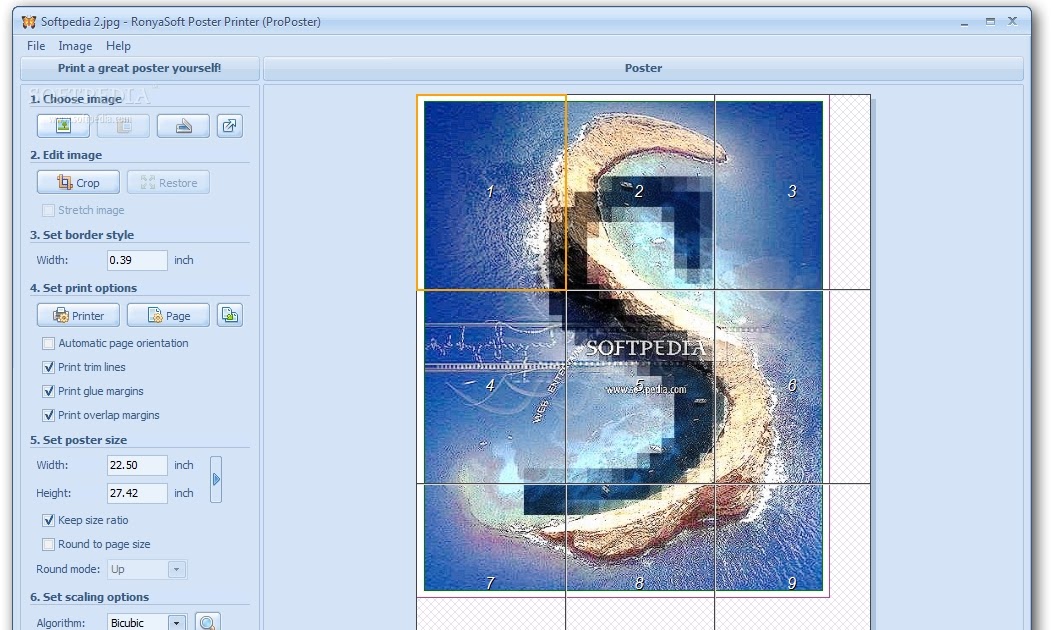Click the border Width field

137,260
